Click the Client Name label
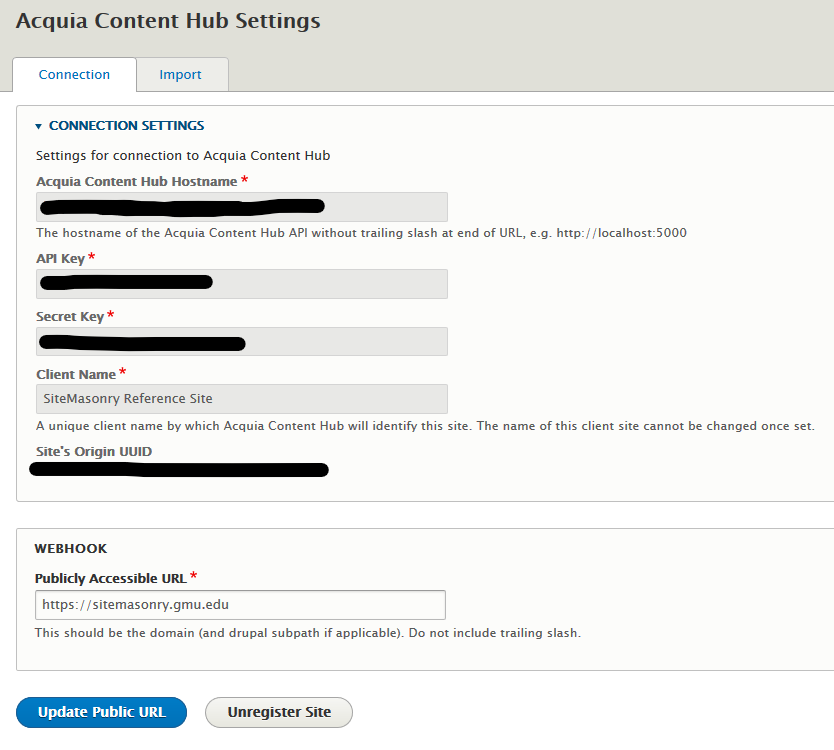 [x=76, y=374]
